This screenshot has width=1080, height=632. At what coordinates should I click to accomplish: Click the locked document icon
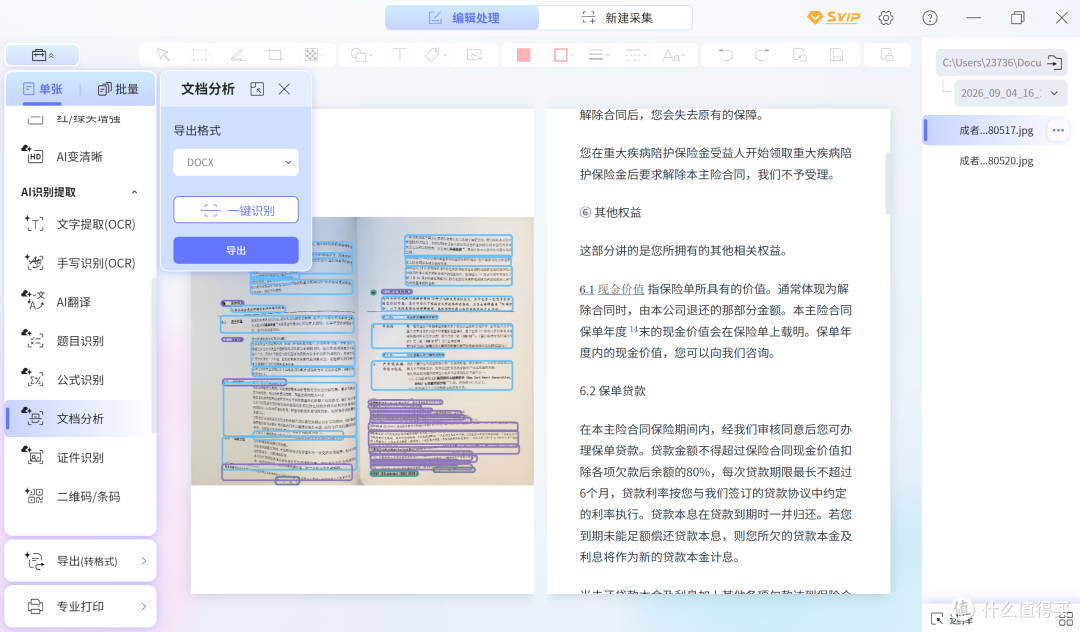[x=887, y=55]
